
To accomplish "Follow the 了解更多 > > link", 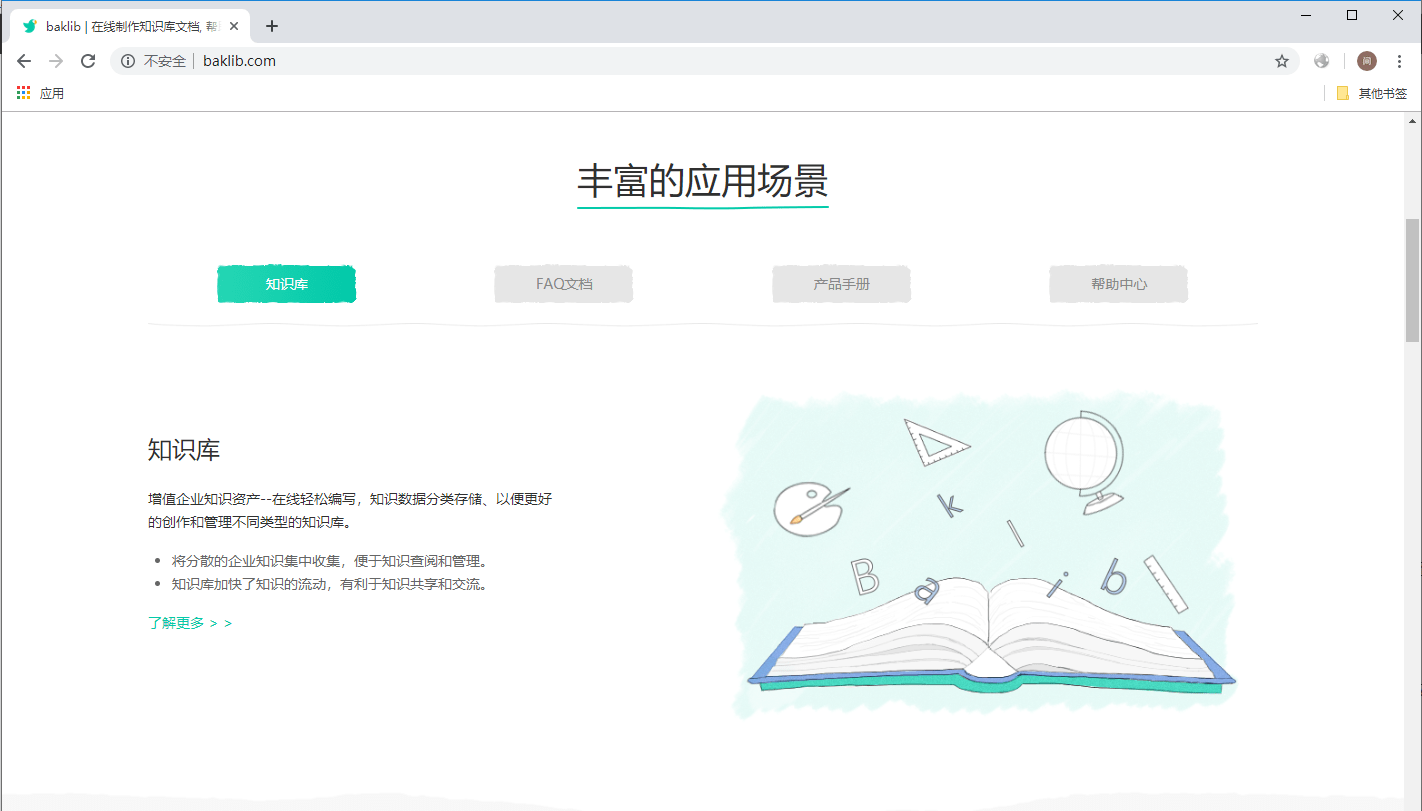I will tap(190, 623).
